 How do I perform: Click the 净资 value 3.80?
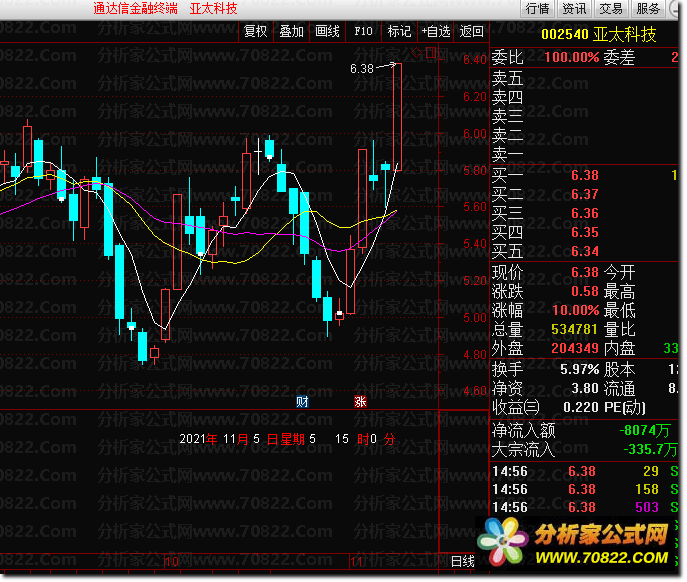(x=585, y=388)
